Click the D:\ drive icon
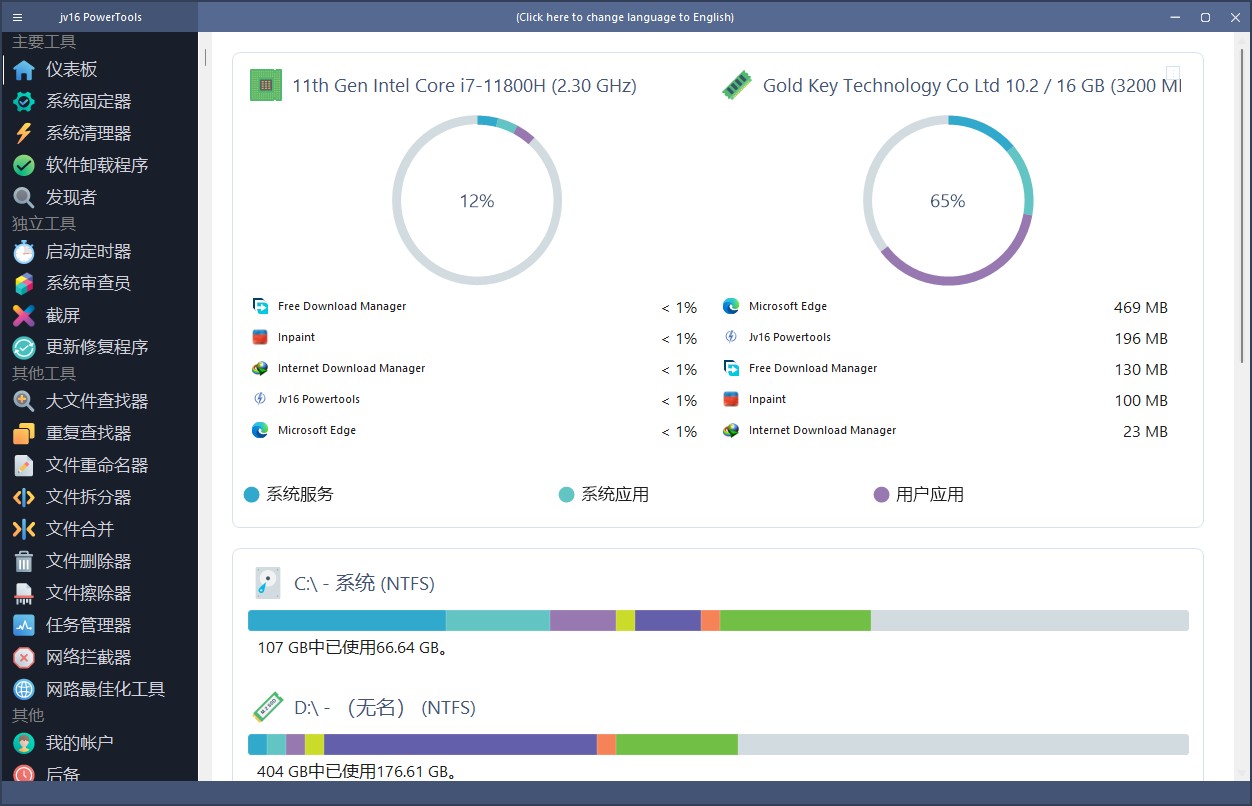 point(267,708)
